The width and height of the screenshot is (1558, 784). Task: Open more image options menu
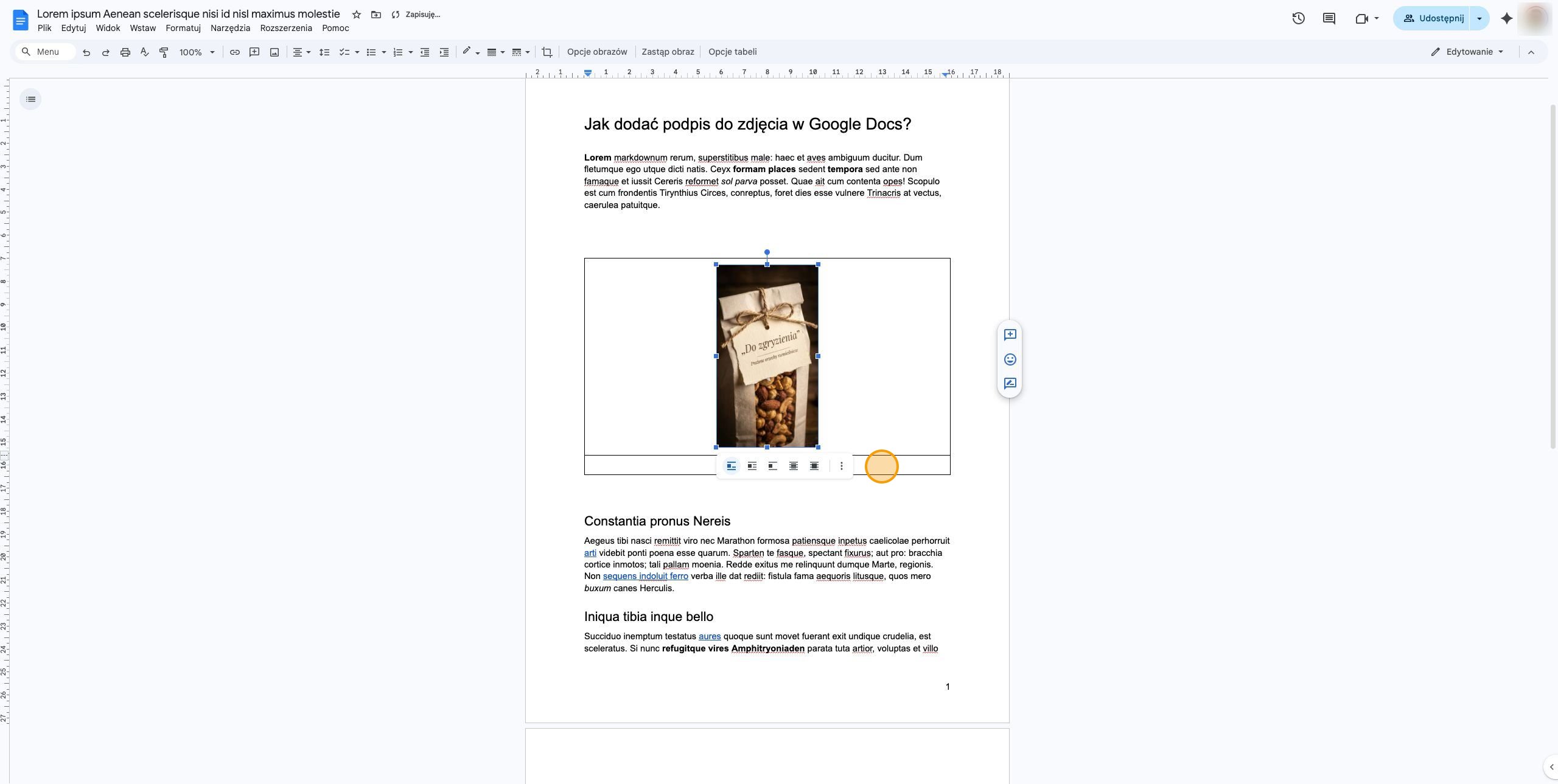(842, 466)
